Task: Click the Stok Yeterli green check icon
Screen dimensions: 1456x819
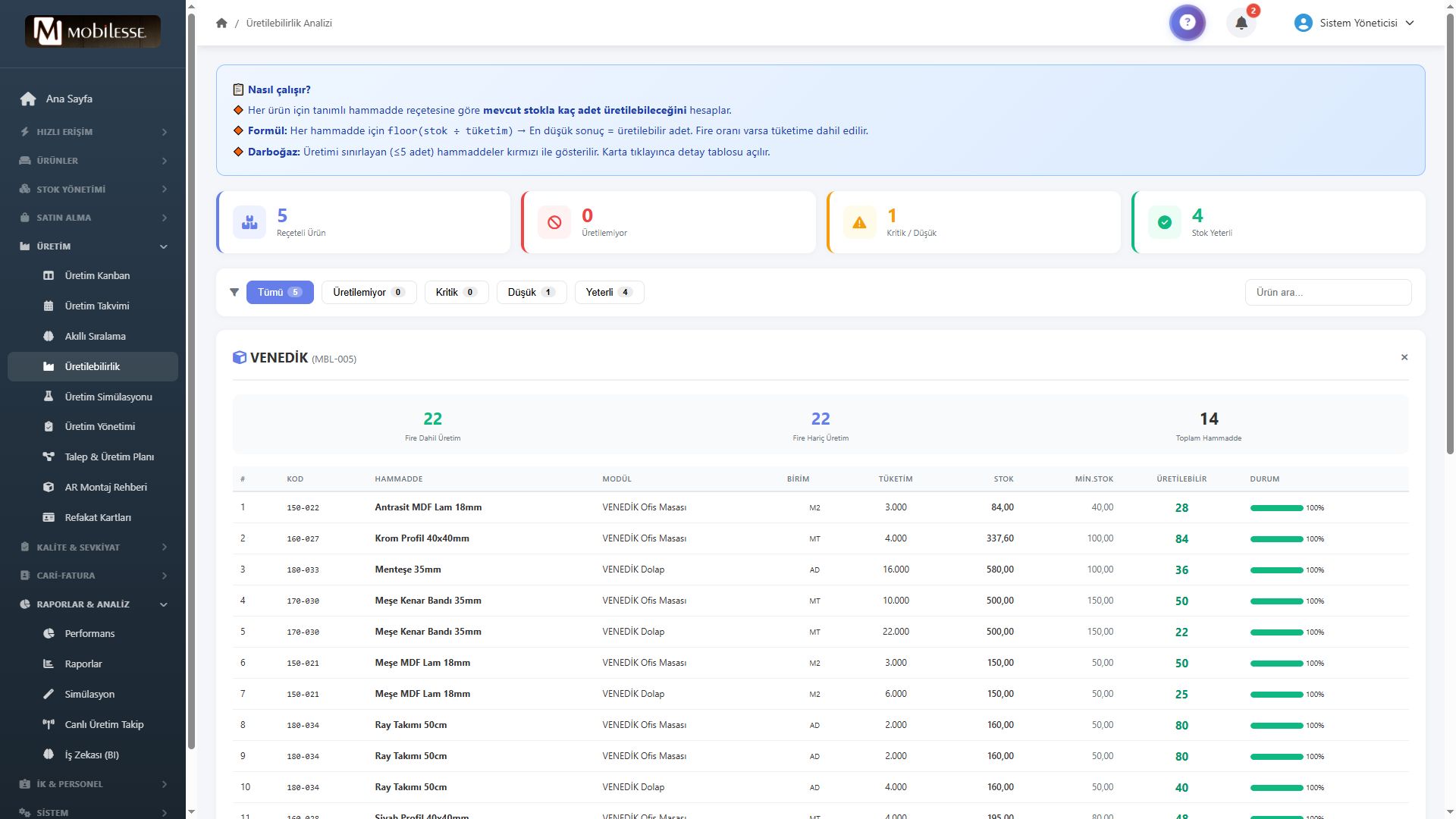Action: [1164, 222]
